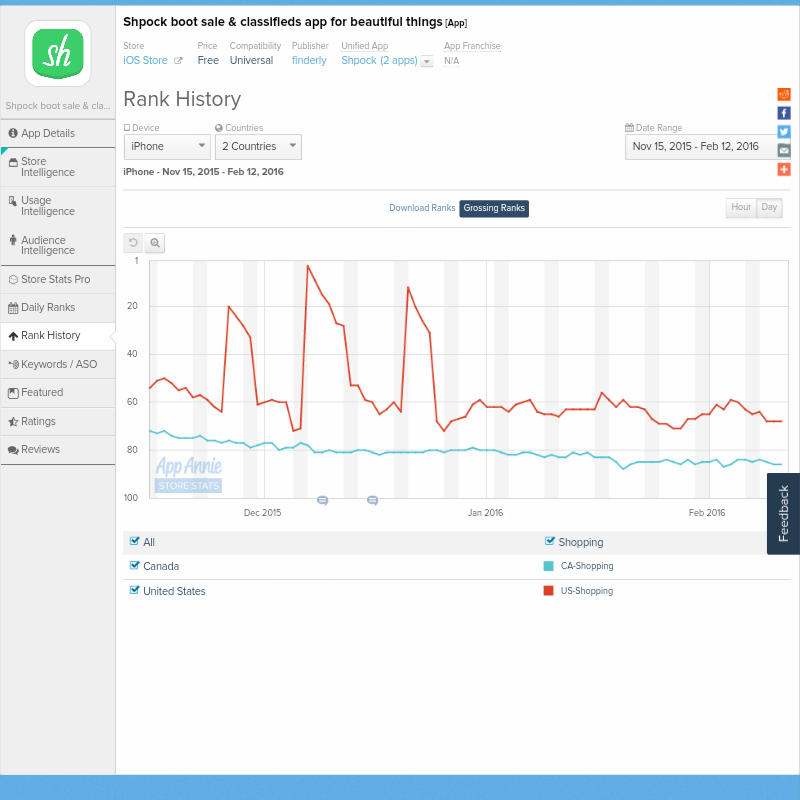This screenshot has width=800, height=800.
Task: Open finderly publisher link
Action: tap(309, 60)
